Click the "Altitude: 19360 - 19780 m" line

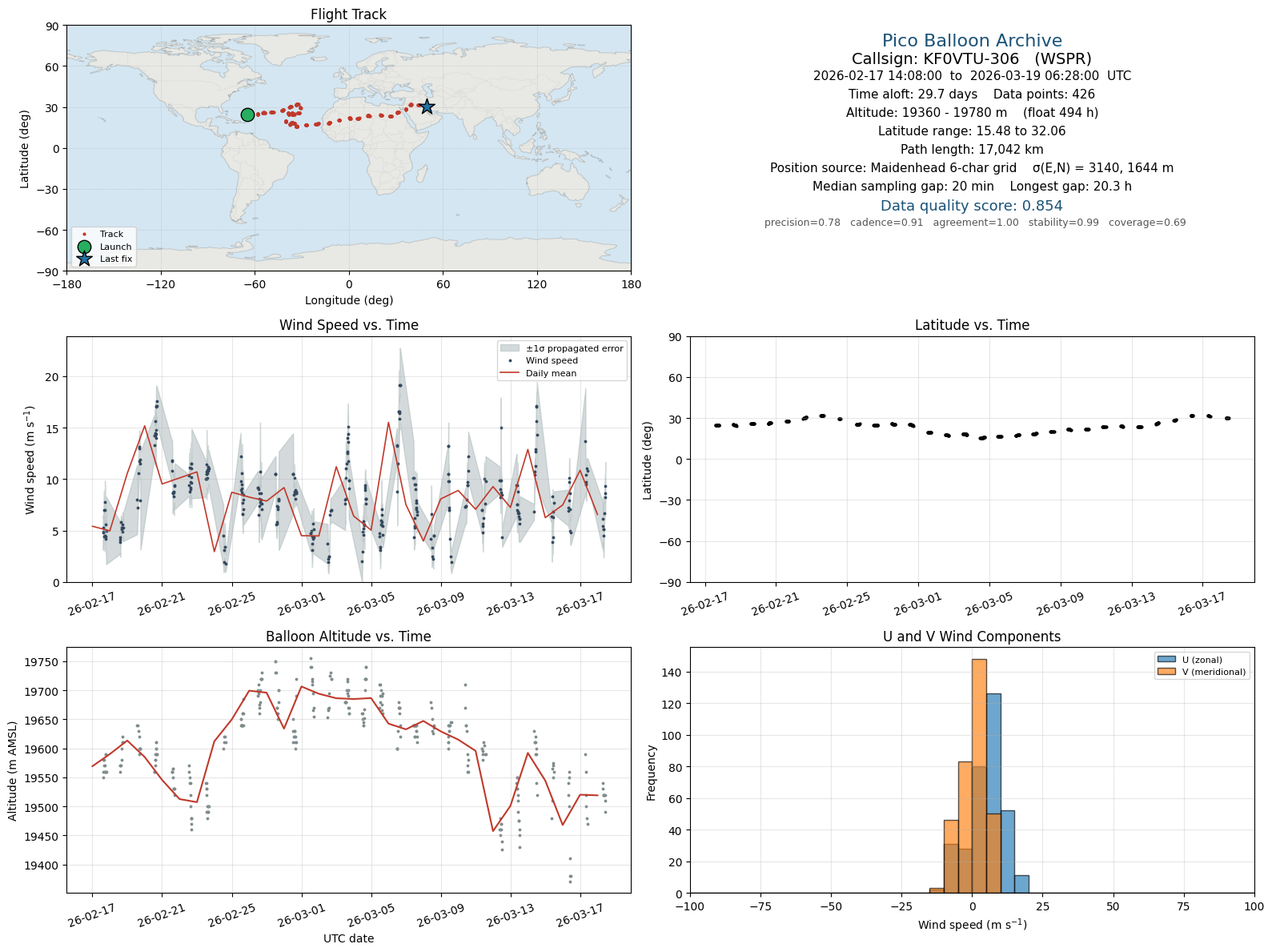[x=972, y=113]
